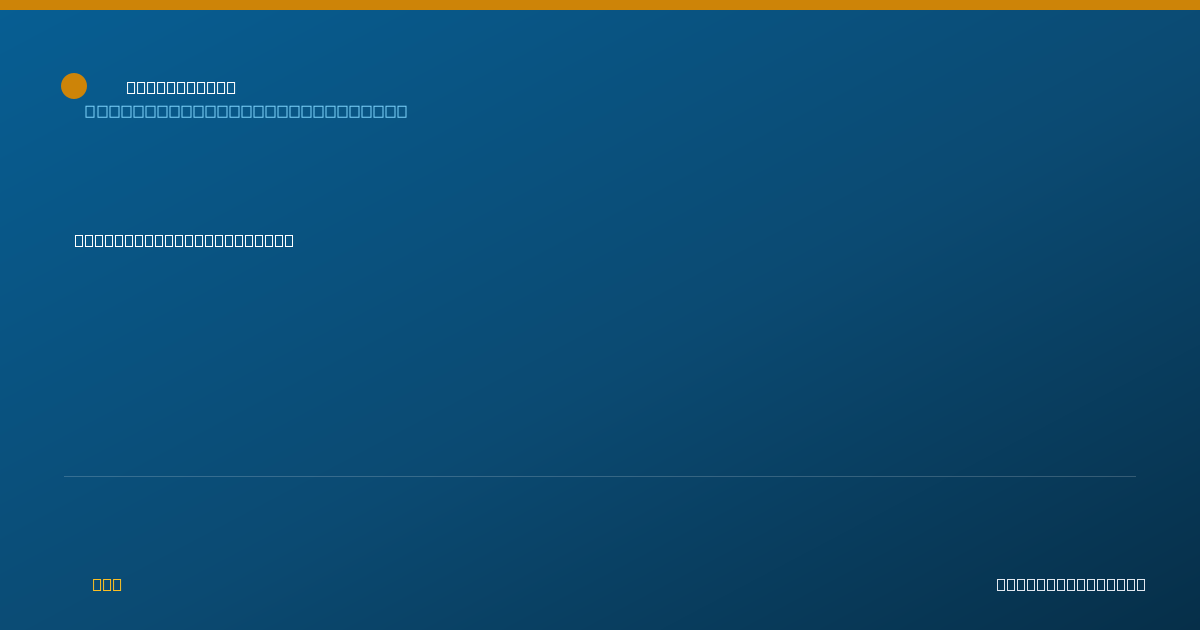Click the orange bar along the top edge
The width and height of the screenshot is (1200, 630).
(x=600, y=5)
